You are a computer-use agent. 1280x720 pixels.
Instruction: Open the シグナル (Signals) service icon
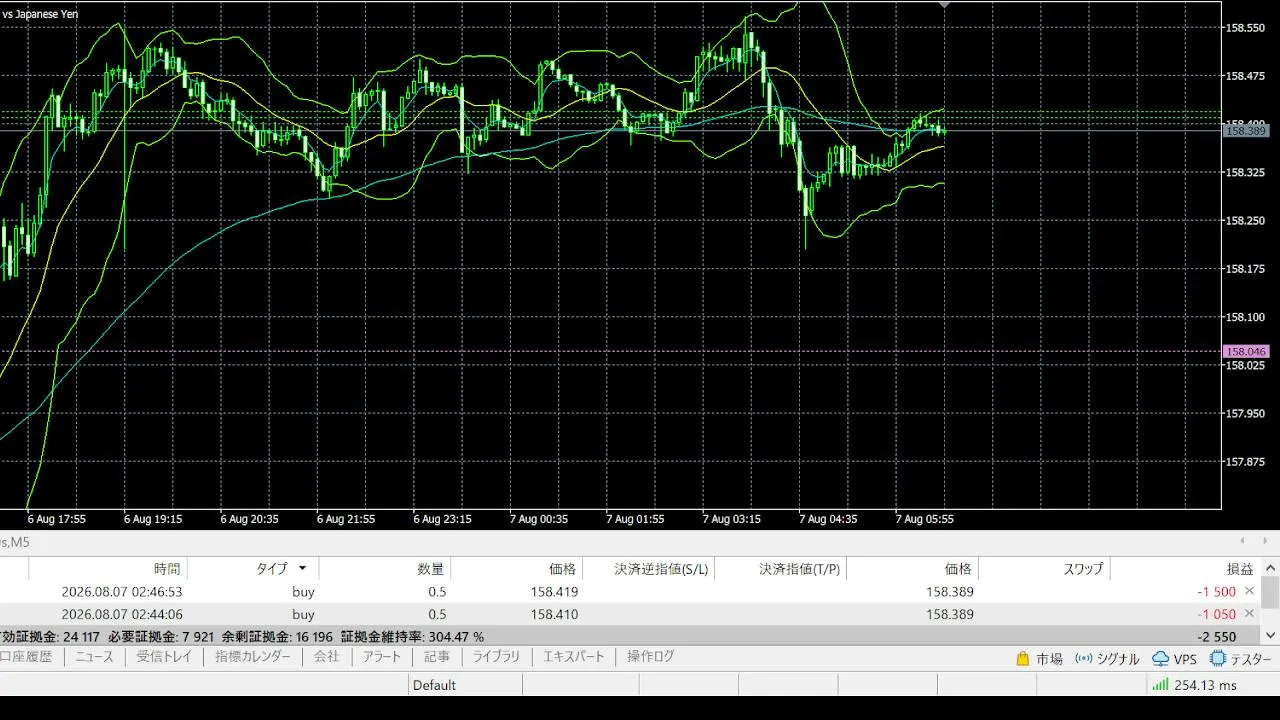click(1084, 659)
